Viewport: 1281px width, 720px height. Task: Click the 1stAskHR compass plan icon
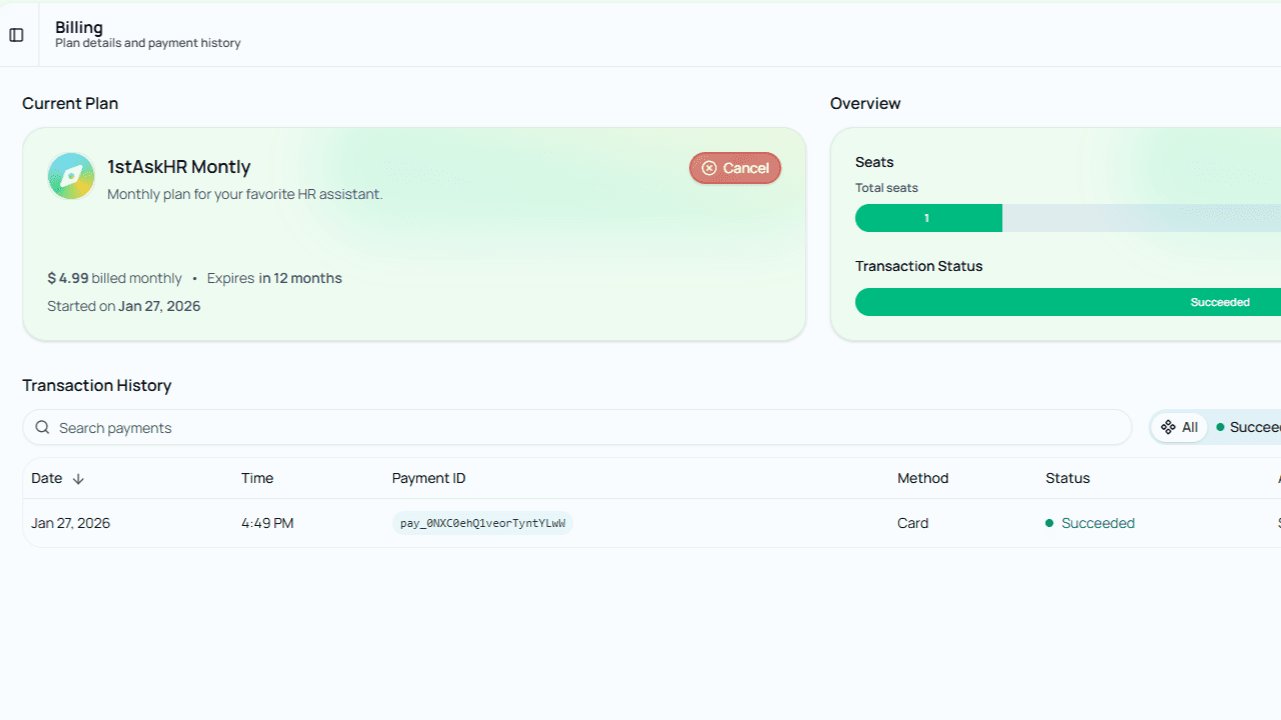71,176
